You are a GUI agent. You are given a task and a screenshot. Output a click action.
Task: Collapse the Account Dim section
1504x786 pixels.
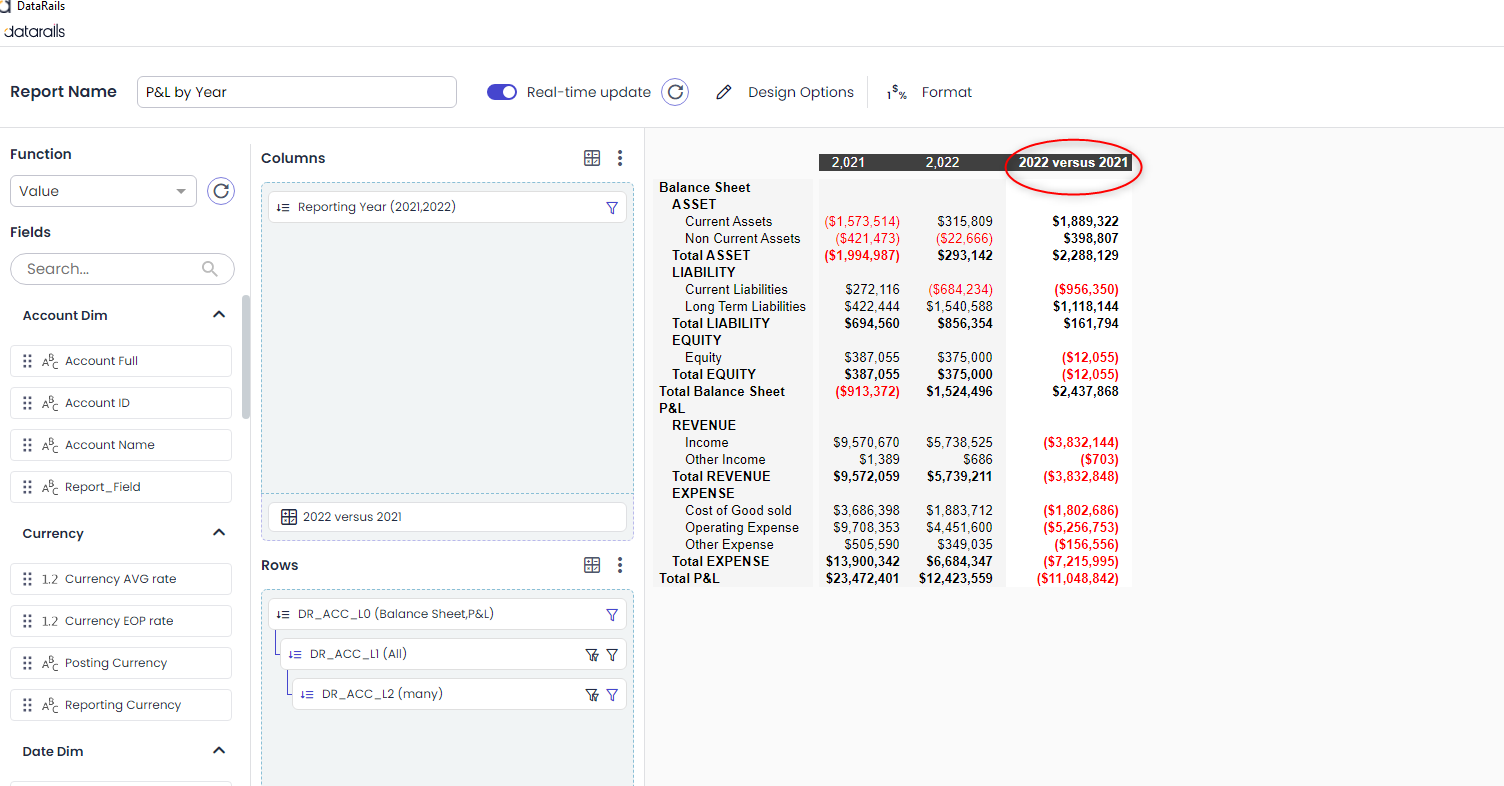tap(219, 315)
